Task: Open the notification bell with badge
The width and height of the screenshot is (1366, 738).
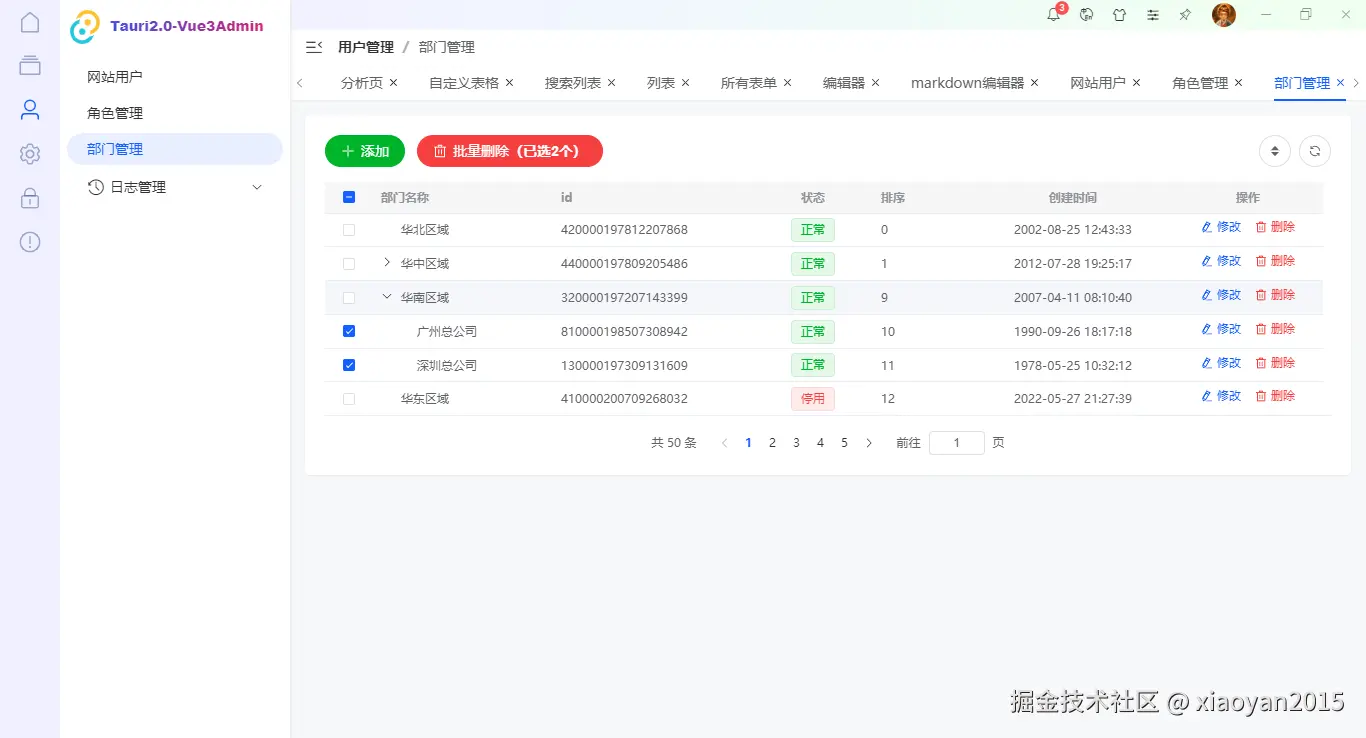Action: (1054, 15)
